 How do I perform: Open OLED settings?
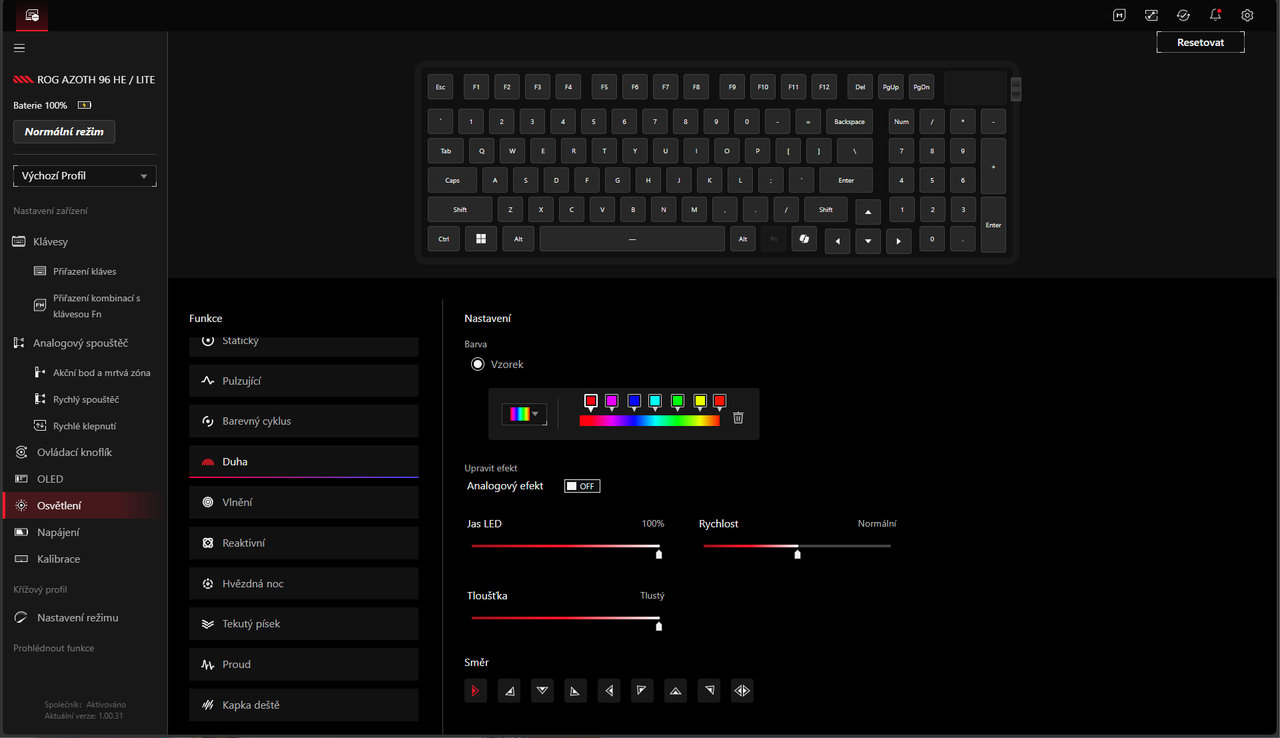[x=50, y=479]
